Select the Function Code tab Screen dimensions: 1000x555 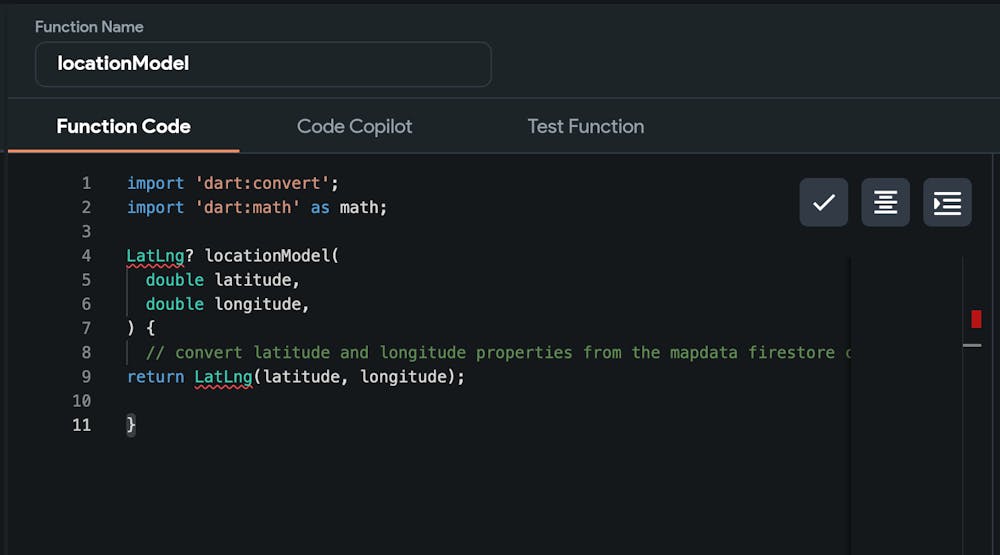coord(123,126)
